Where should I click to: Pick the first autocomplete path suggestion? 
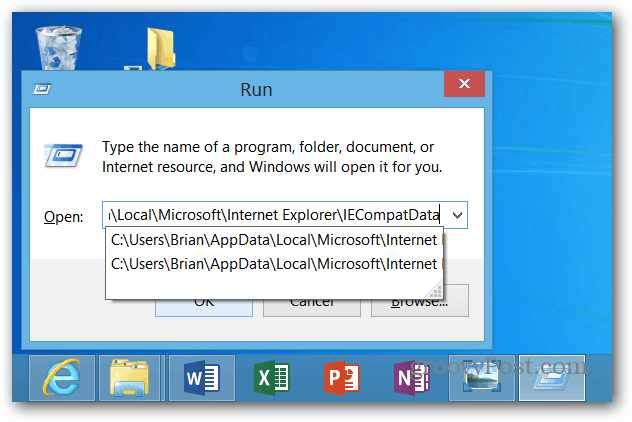(274, 240)
